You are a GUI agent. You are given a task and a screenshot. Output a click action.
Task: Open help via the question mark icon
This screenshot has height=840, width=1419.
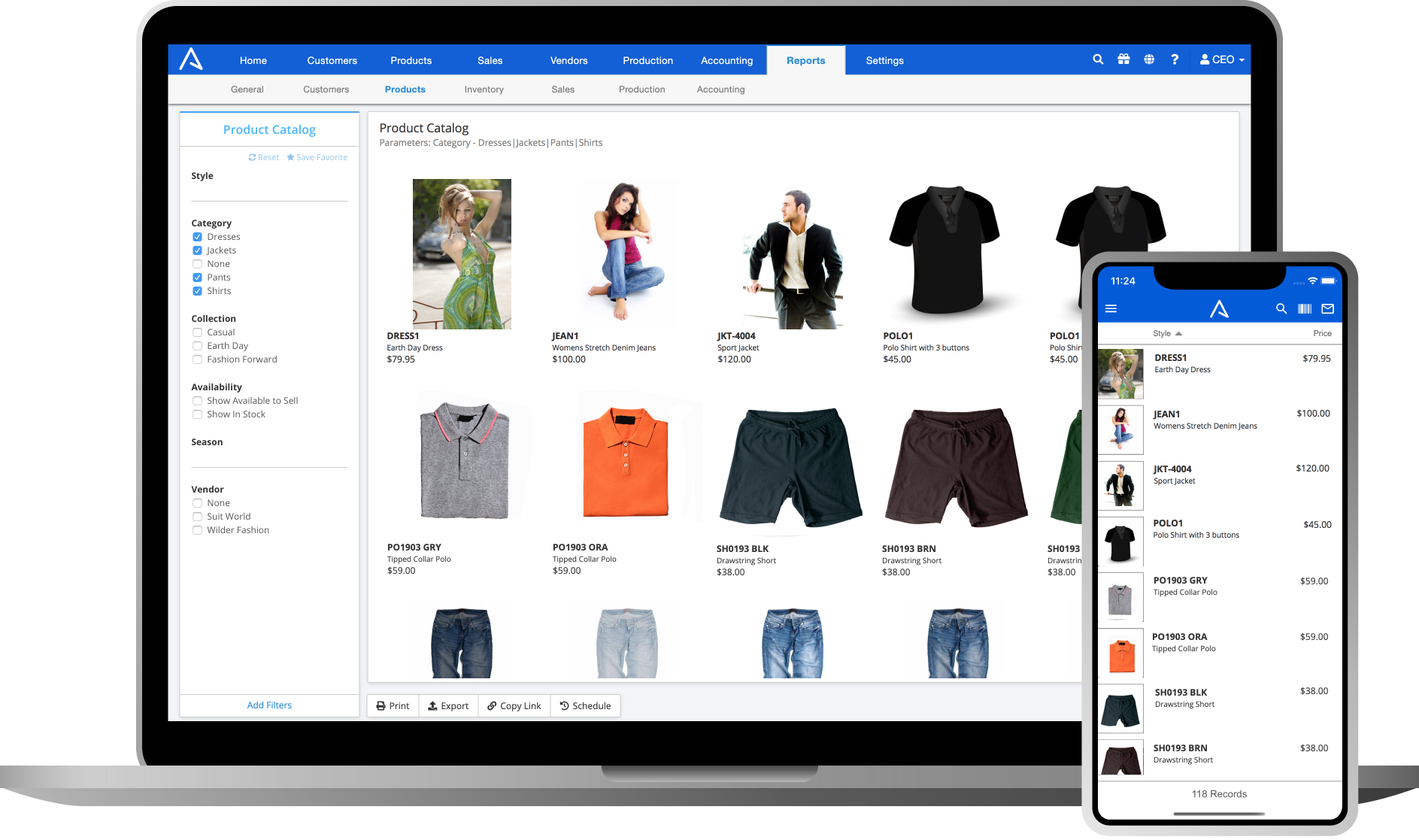coord(1175,59)
